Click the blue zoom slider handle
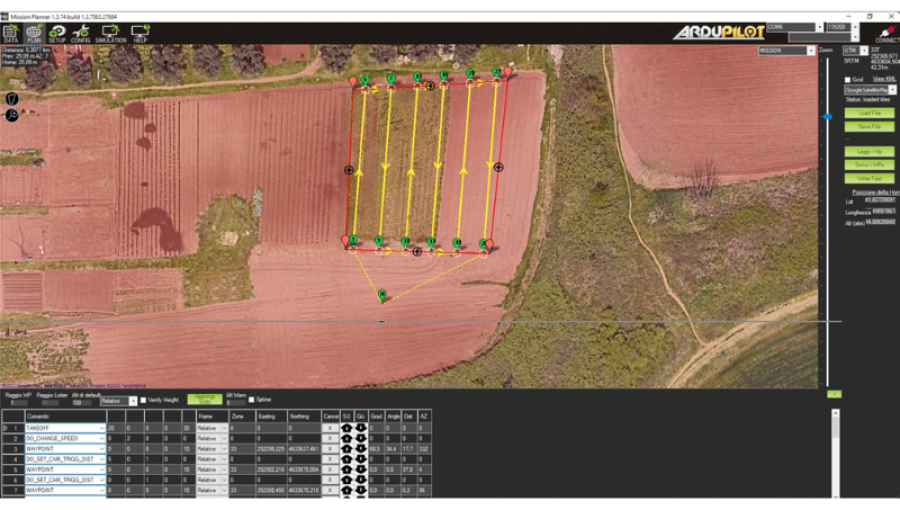This screenshot has width=900, height=510. pyautogui.click(x=827, y=116)
